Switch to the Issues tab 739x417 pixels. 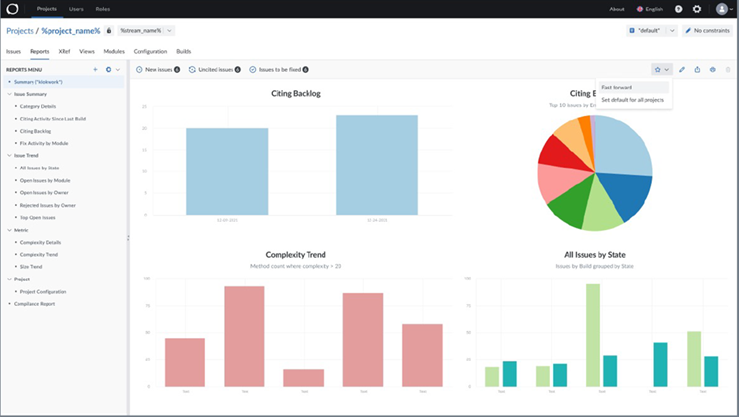[13, 51]
